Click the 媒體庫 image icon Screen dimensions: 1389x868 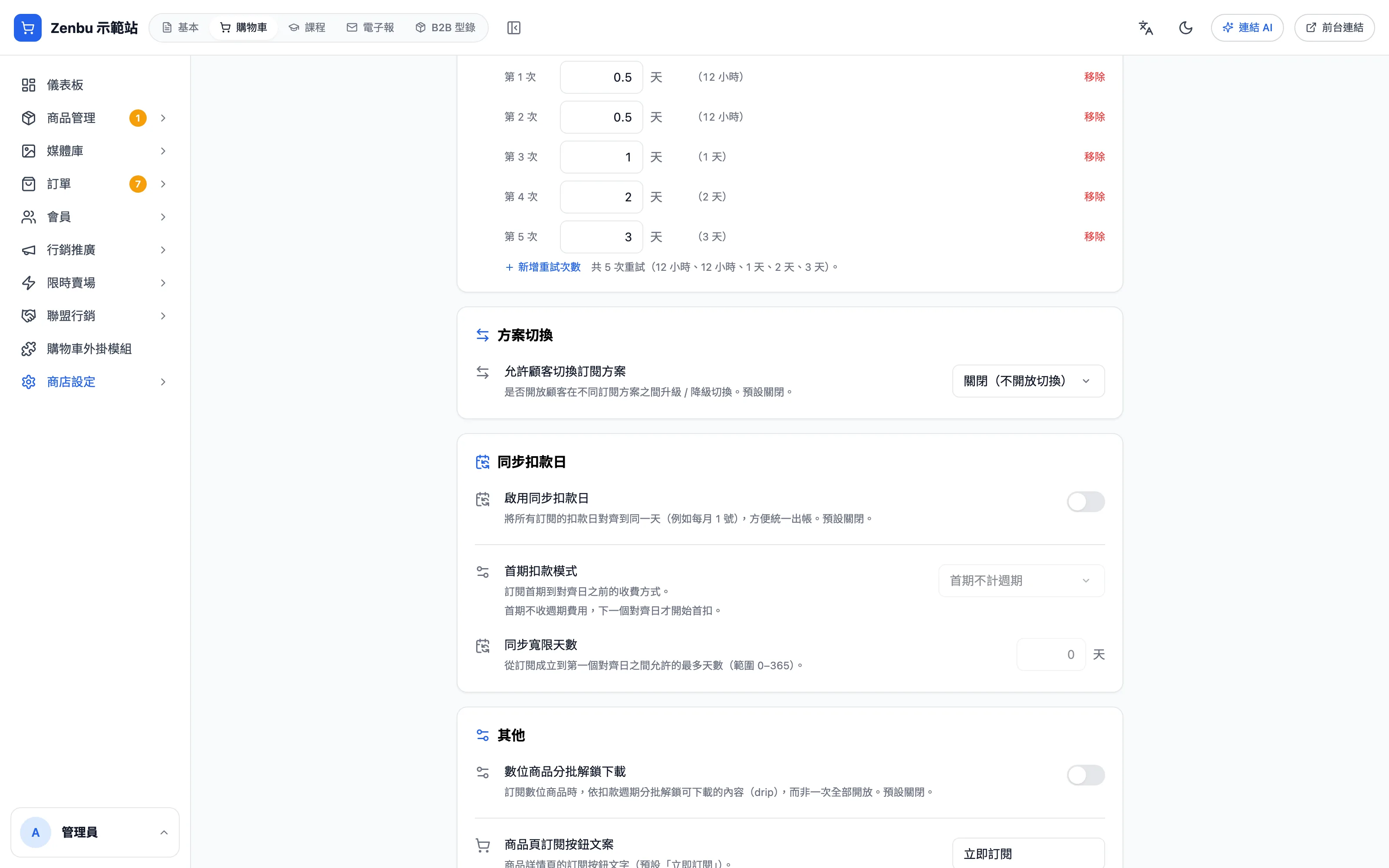(29, 151)
